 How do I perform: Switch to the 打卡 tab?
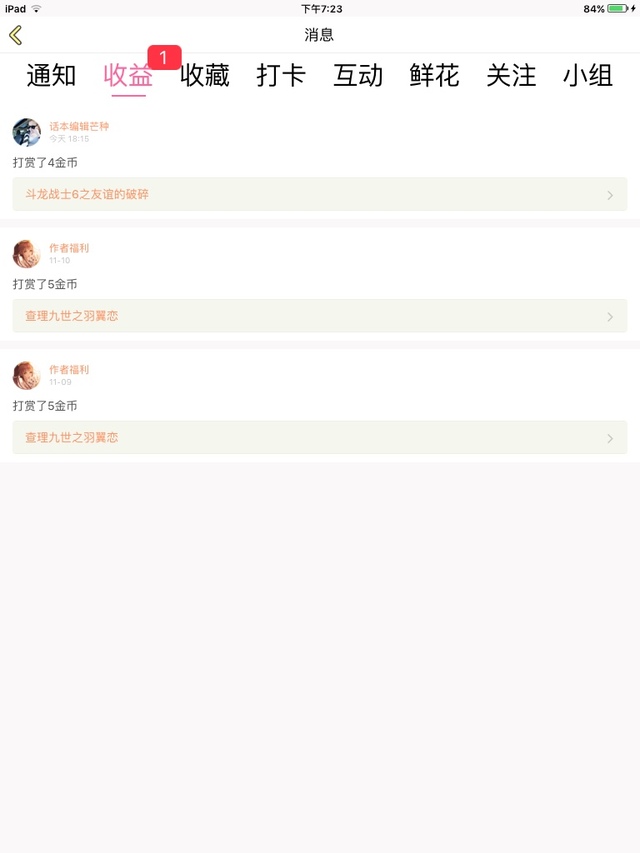281,75
